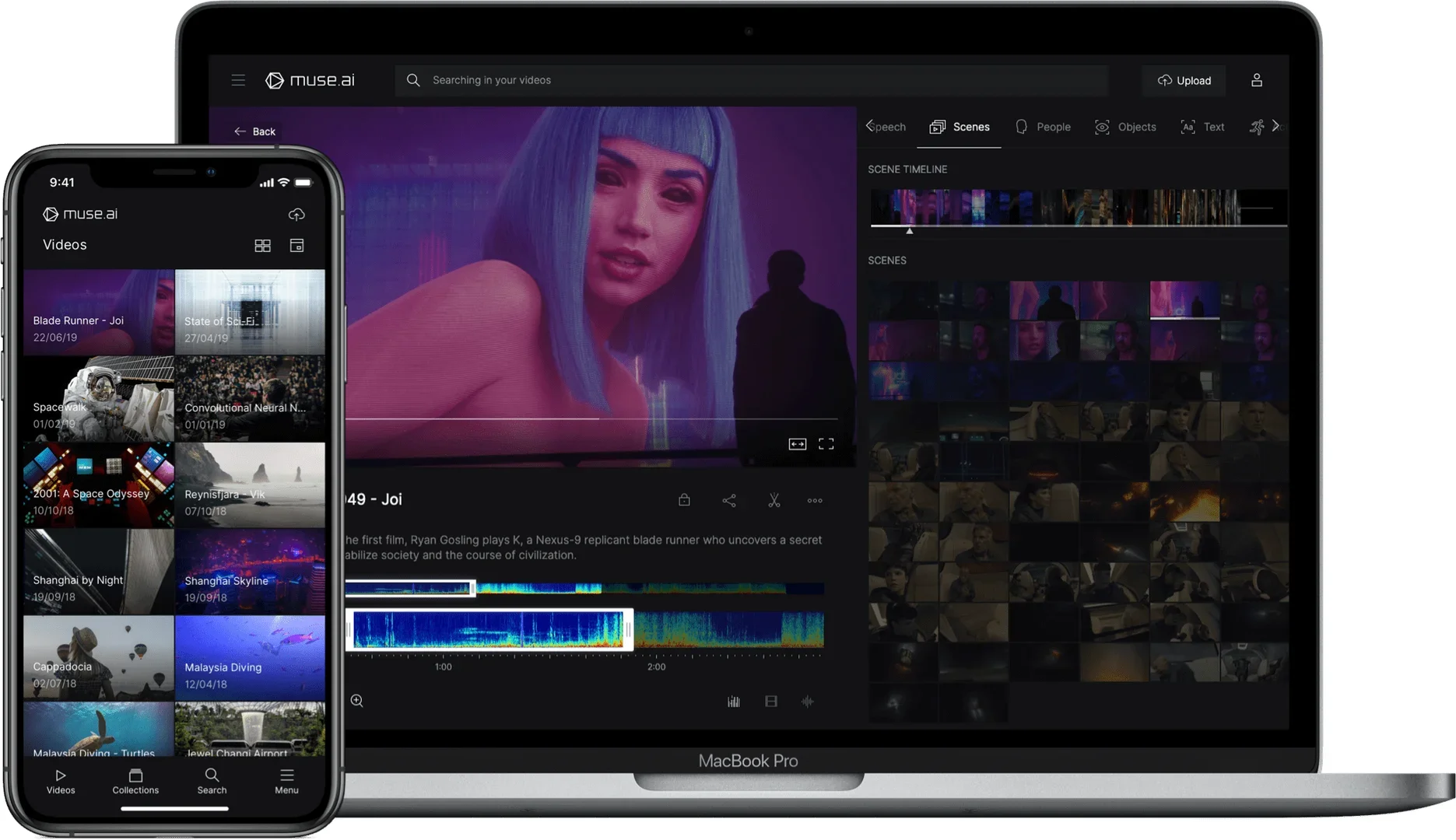Click the spectrogram overview mini strip
The height and width of the screenshot is (840, 1456).
click(x=584, y=589)
